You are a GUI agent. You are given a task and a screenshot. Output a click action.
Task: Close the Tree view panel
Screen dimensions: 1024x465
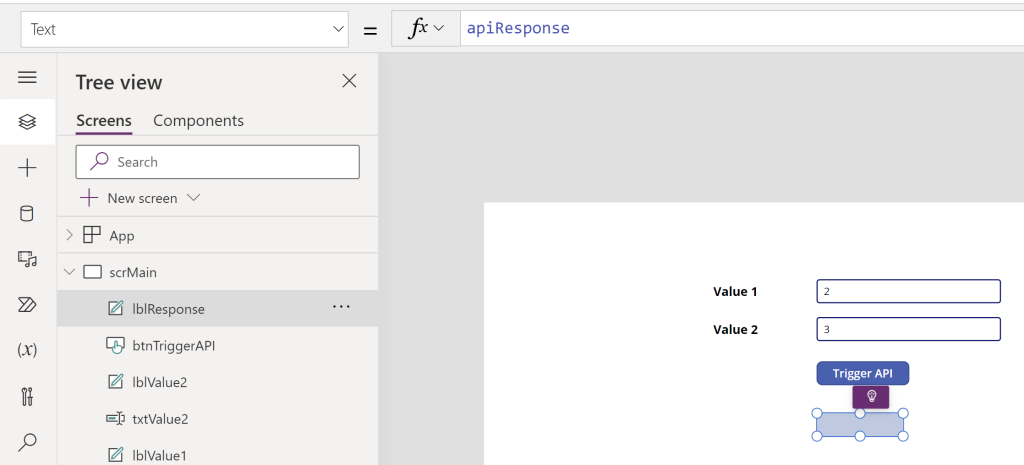point(349,81)
